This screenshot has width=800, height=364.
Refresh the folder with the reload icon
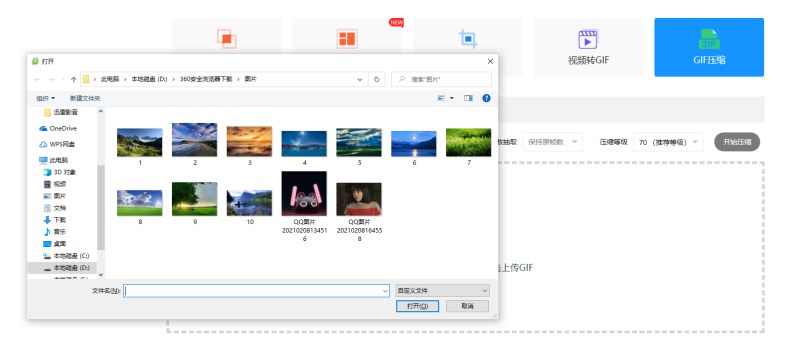(377, 79)
